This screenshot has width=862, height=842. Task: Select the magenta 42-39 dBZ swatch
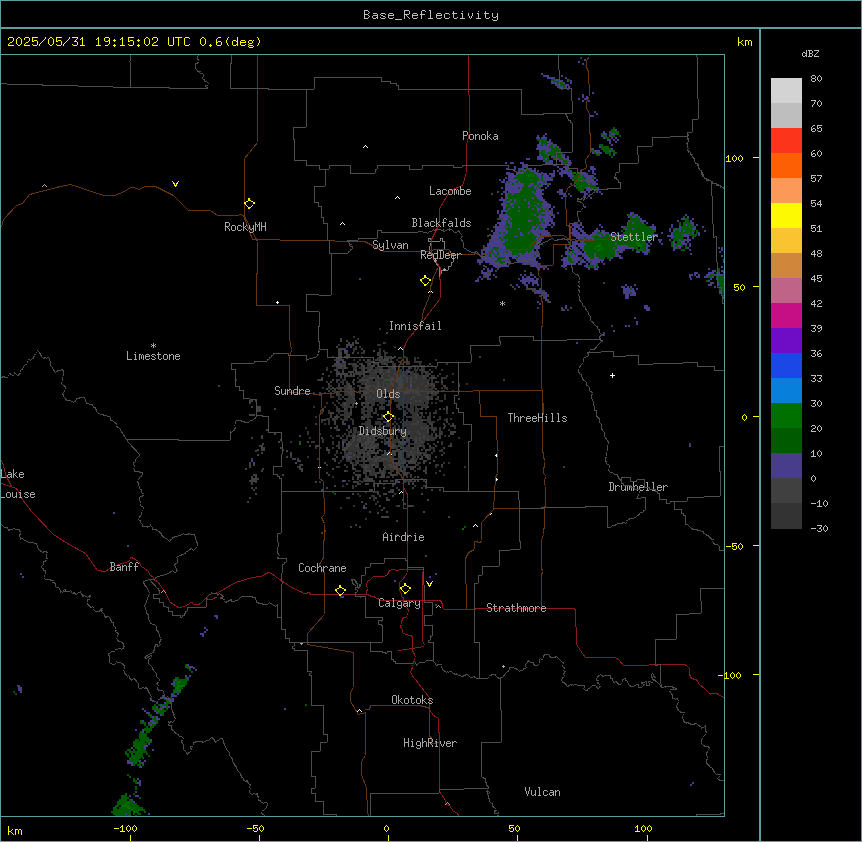(x=786, y=315)
